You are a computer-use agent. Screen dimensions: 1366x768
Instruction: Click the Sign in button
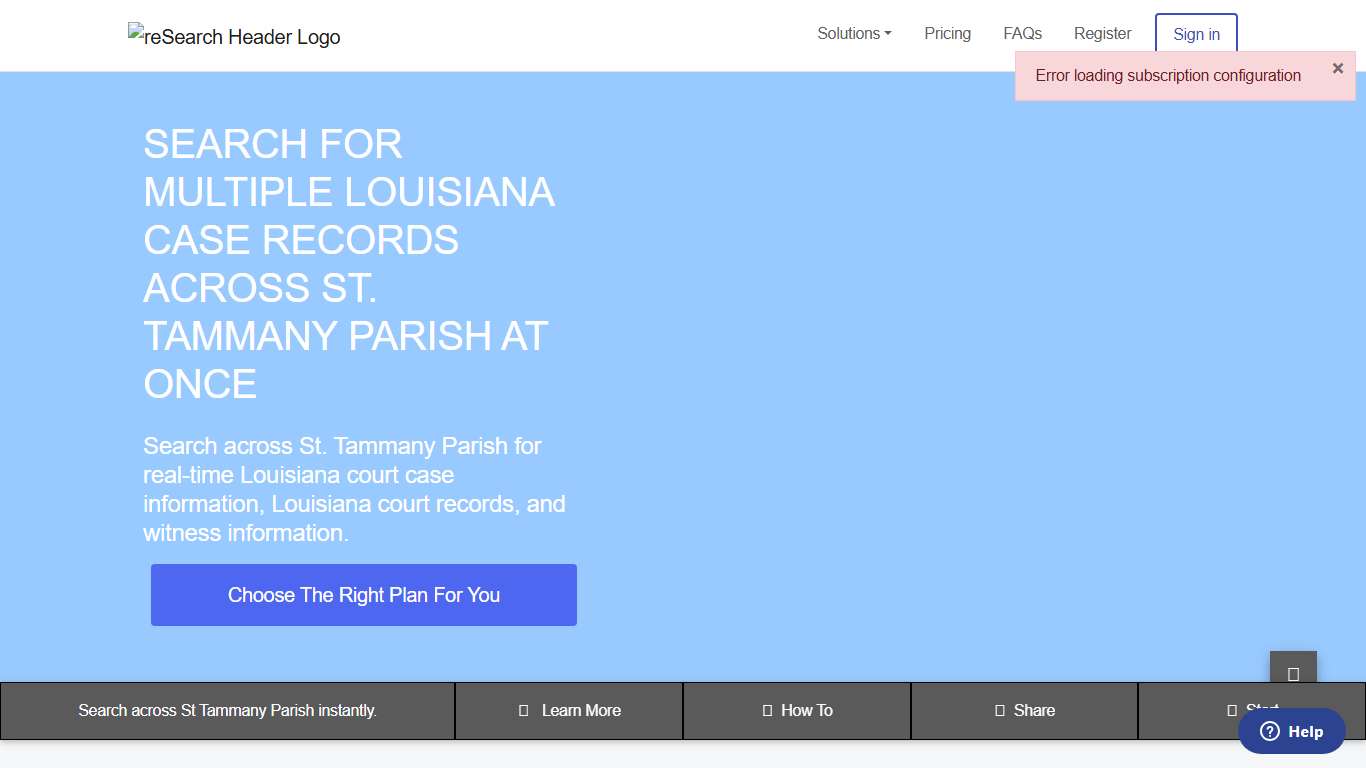(x=1196, y=34)
